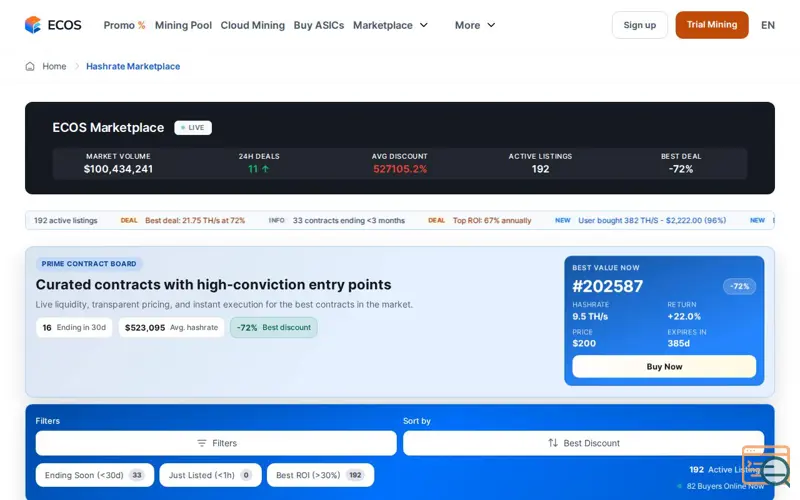Click the price value $200
800x500 pixels.
584,343
